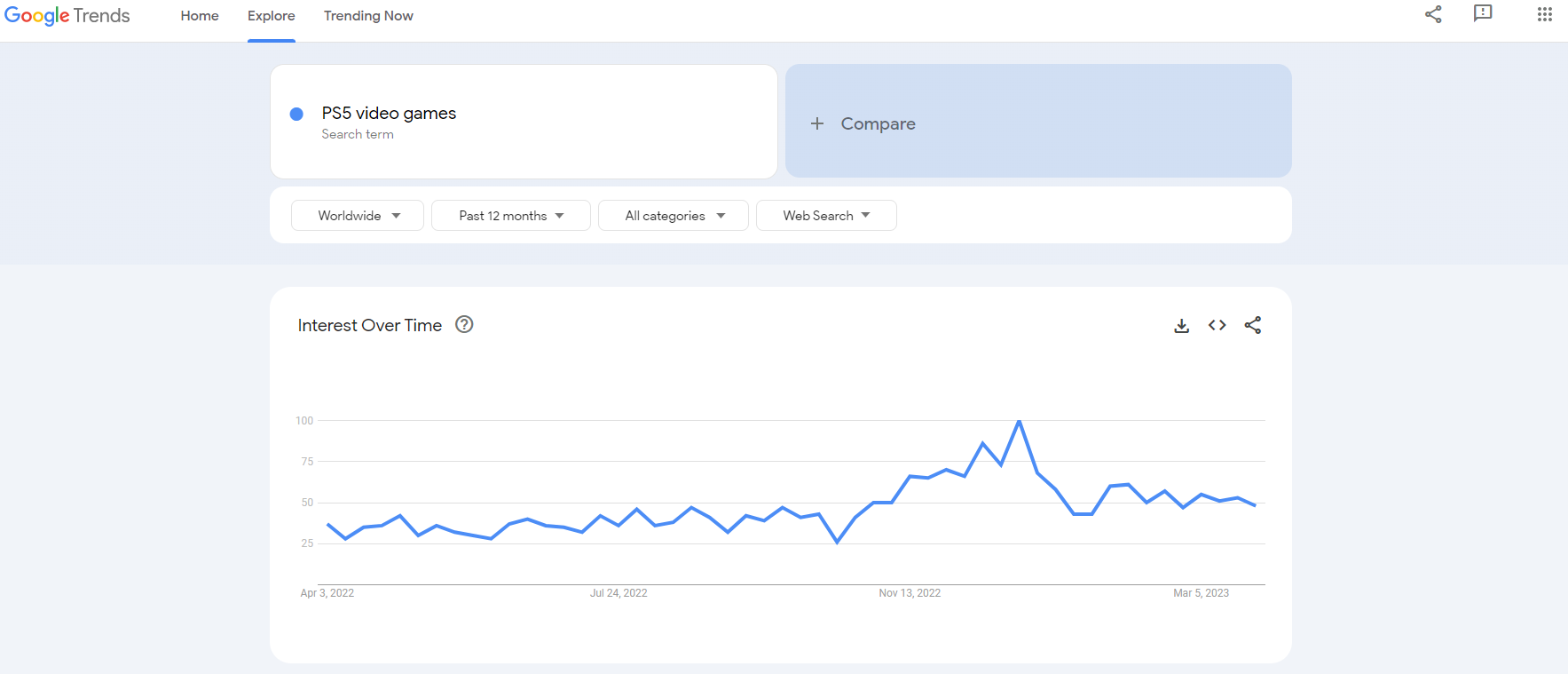This screenshot has width=1568, height=674.
Task: Share the Interest Over Time chart
Action: pyautogui.click(x=1253, y=325)
